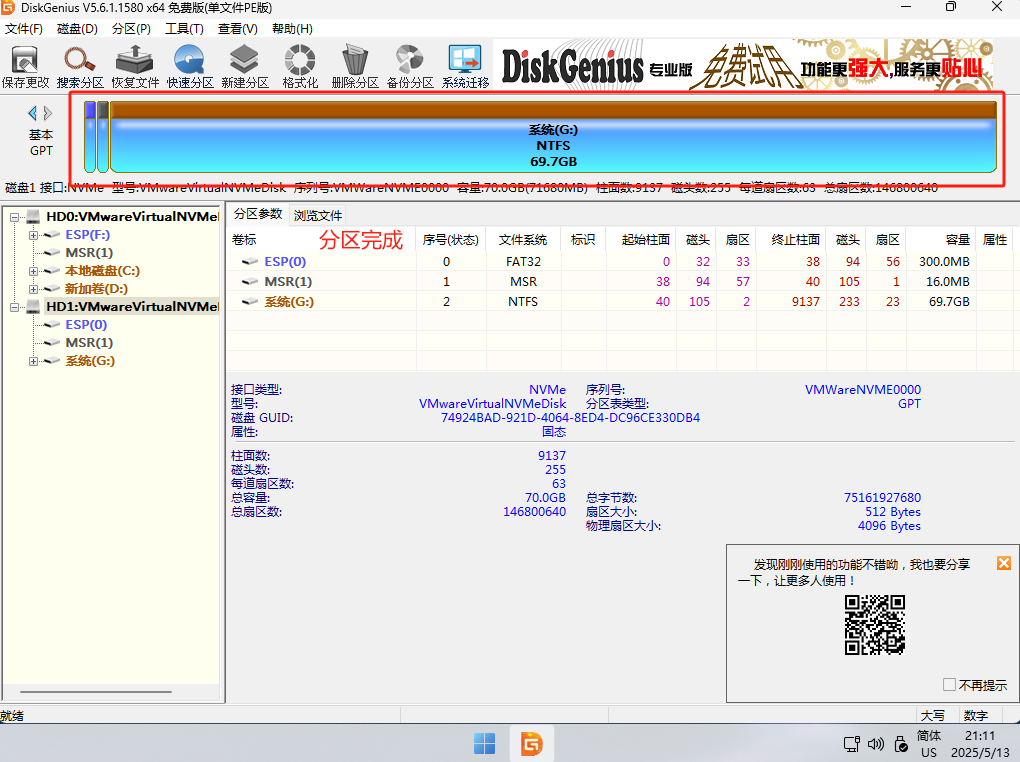The width and height of the screenshot is (1020, 762).
Task: Open the 磁盘(D) menu
Action: [x=77, y=29]
